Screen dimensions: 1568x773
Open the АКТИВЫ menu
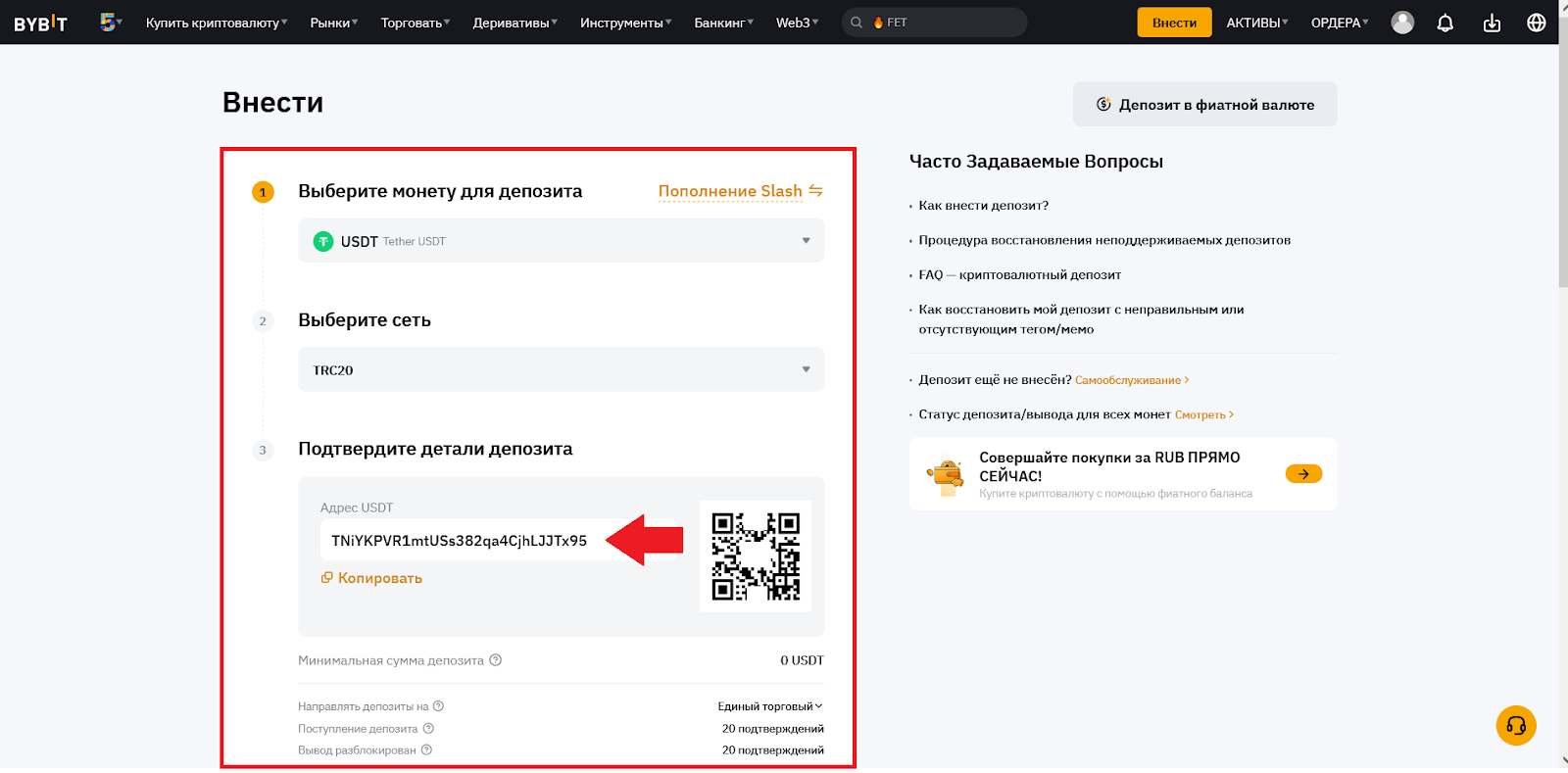(1256, 23)
